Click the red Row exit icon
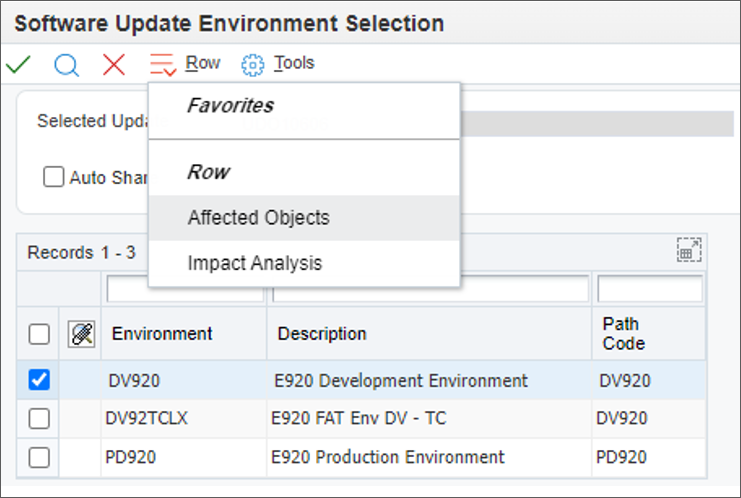The width and height of the screenshot is (741, 498). (x=162, y=65)
